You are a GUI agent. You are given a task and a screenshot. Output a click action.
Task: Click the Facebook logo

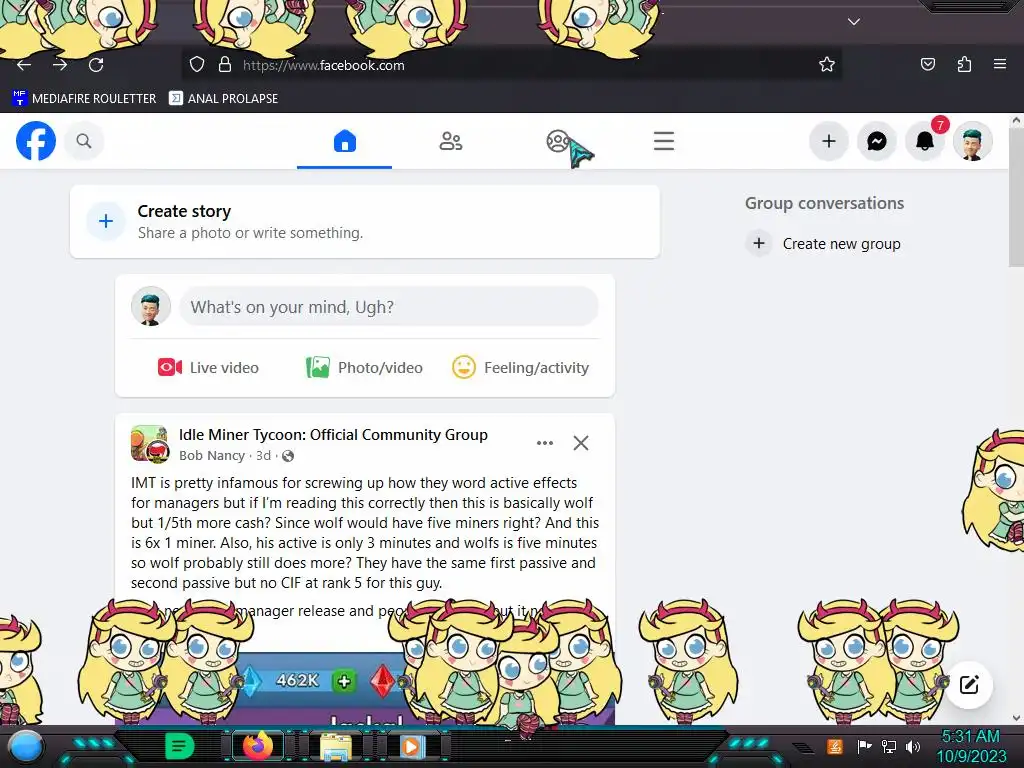pos(36,141)
